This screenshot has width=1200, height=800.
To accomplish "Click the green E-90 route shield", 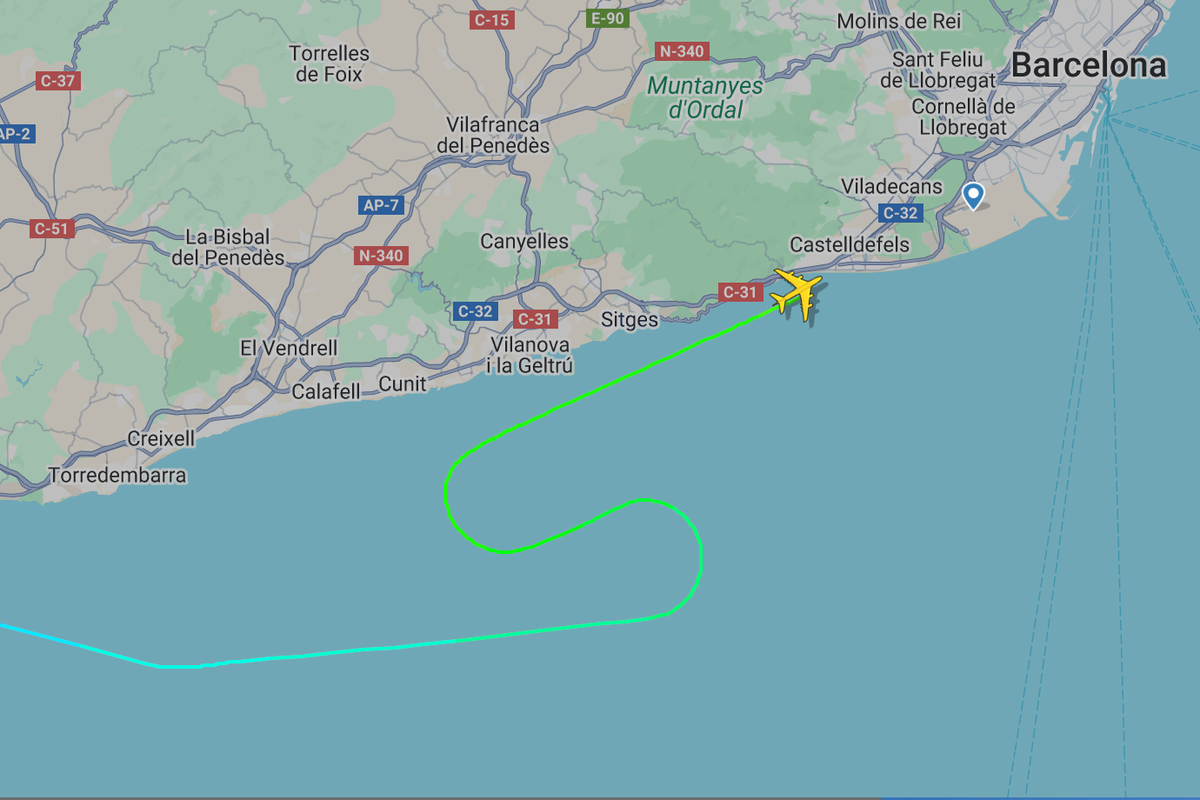I will tap(607, 18).
